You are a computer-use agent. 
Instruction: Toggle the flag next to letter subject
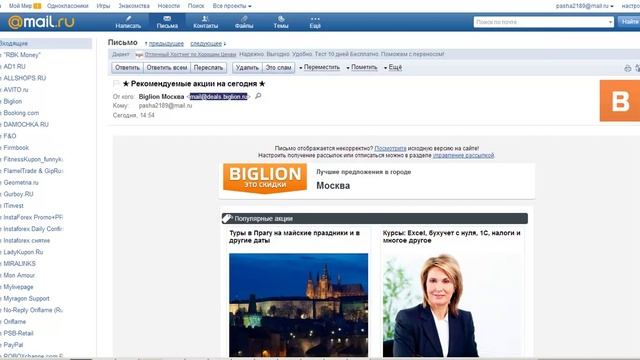pos(116,84)
